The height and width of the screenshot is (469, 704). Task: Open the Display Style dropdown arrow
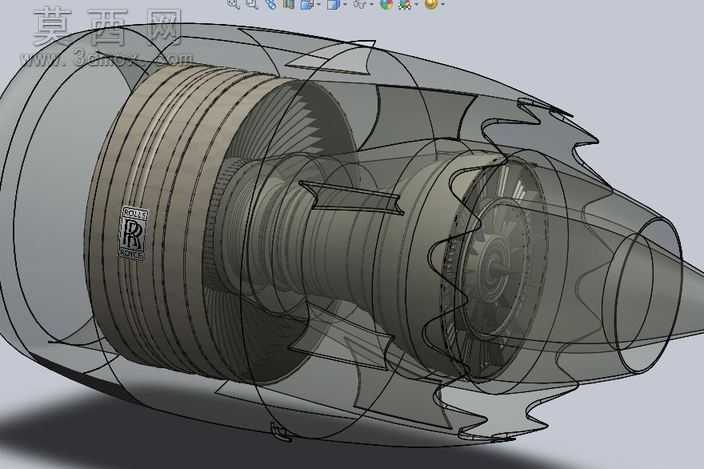click(x=344, y=4)
